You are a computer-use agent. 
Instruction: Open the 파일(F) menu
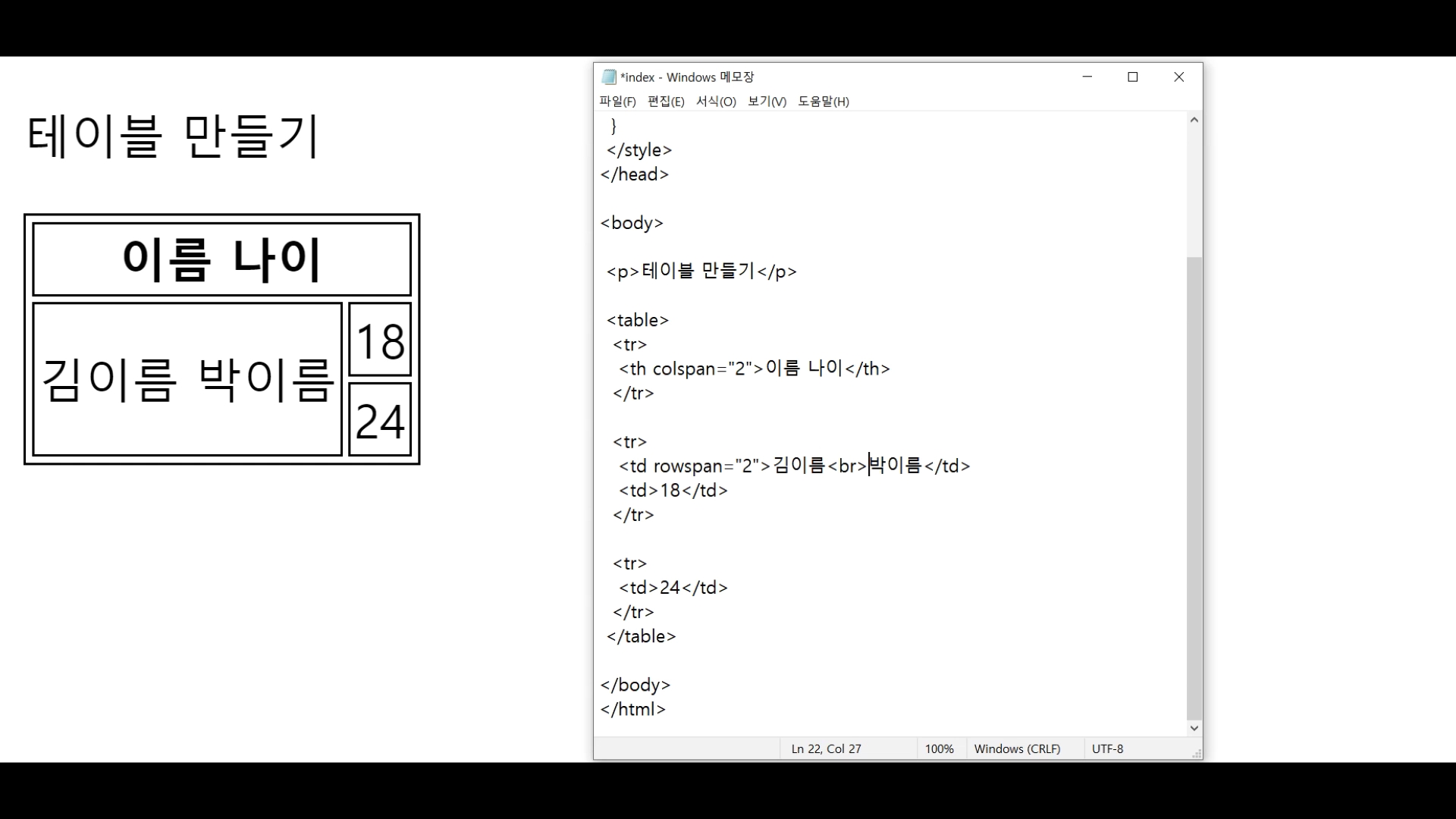click(x=617, y=102)
